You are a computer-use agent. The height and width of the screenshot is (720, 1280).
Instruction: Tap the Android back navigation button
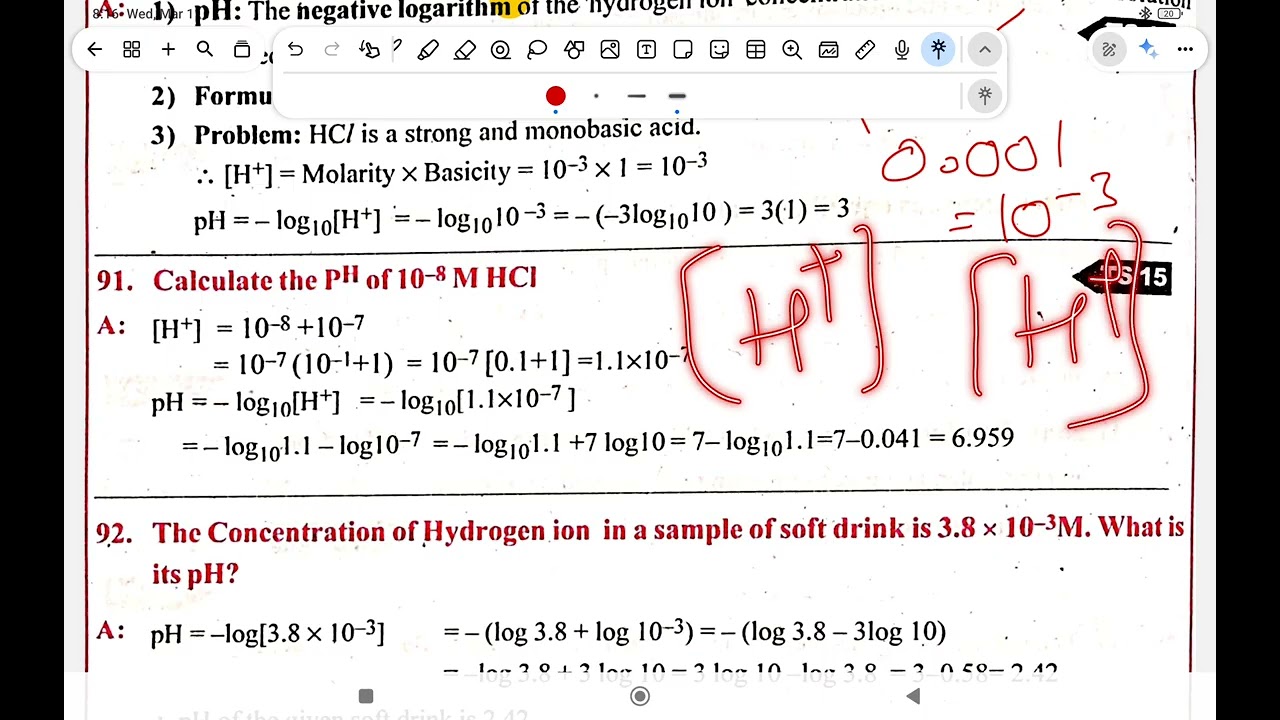(913, 696)
